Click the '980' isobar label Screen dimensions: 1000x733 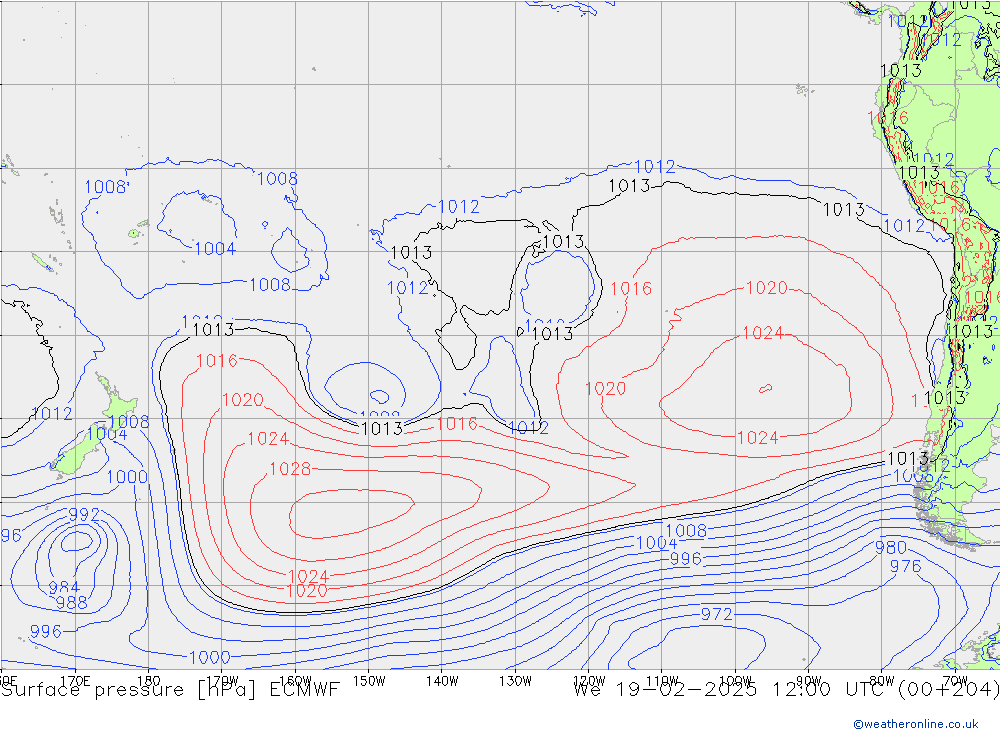point(890,547)
